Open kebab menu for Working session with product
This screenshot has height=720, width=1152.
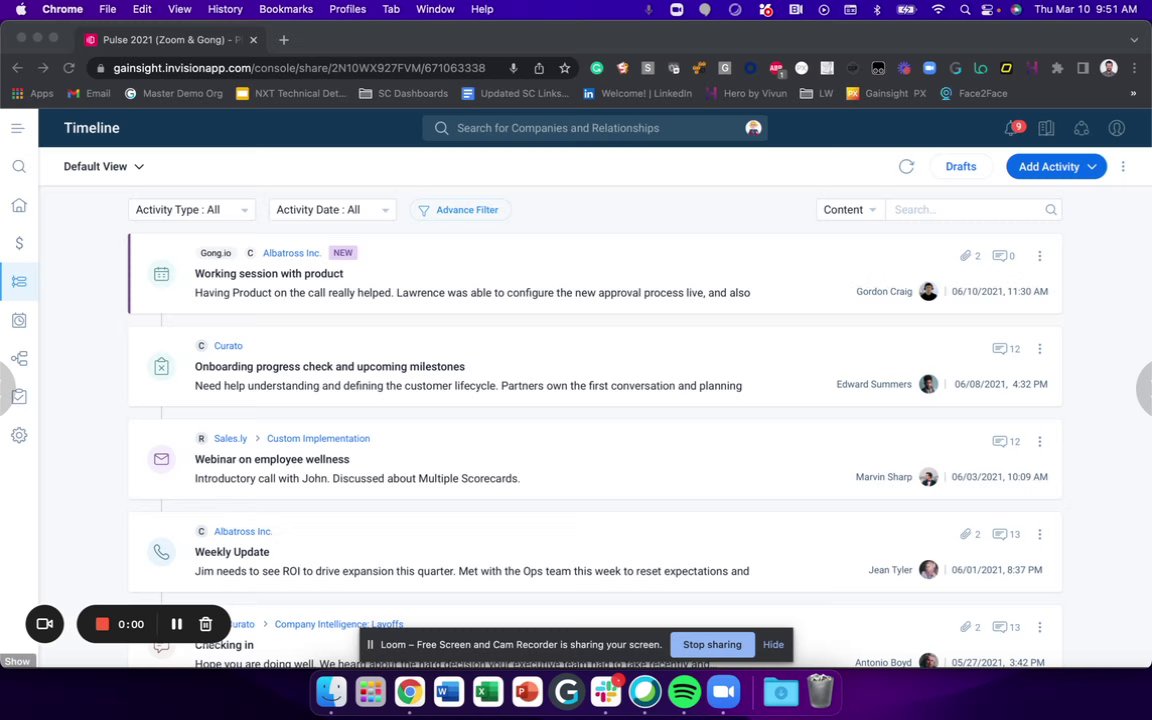pyautogui.click(x=1040, y=256)
